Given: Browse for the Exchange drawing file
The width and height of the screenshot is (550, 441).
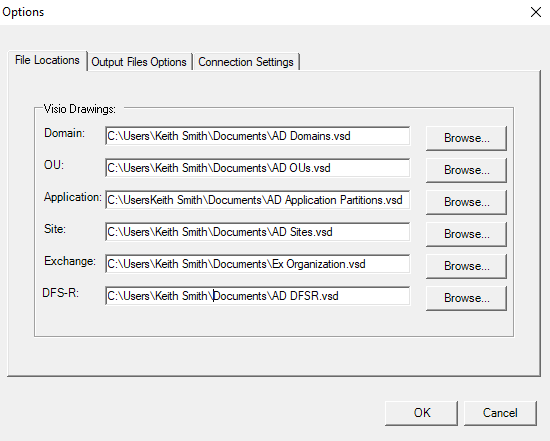Looking at the screenshot, I should 467,266.
